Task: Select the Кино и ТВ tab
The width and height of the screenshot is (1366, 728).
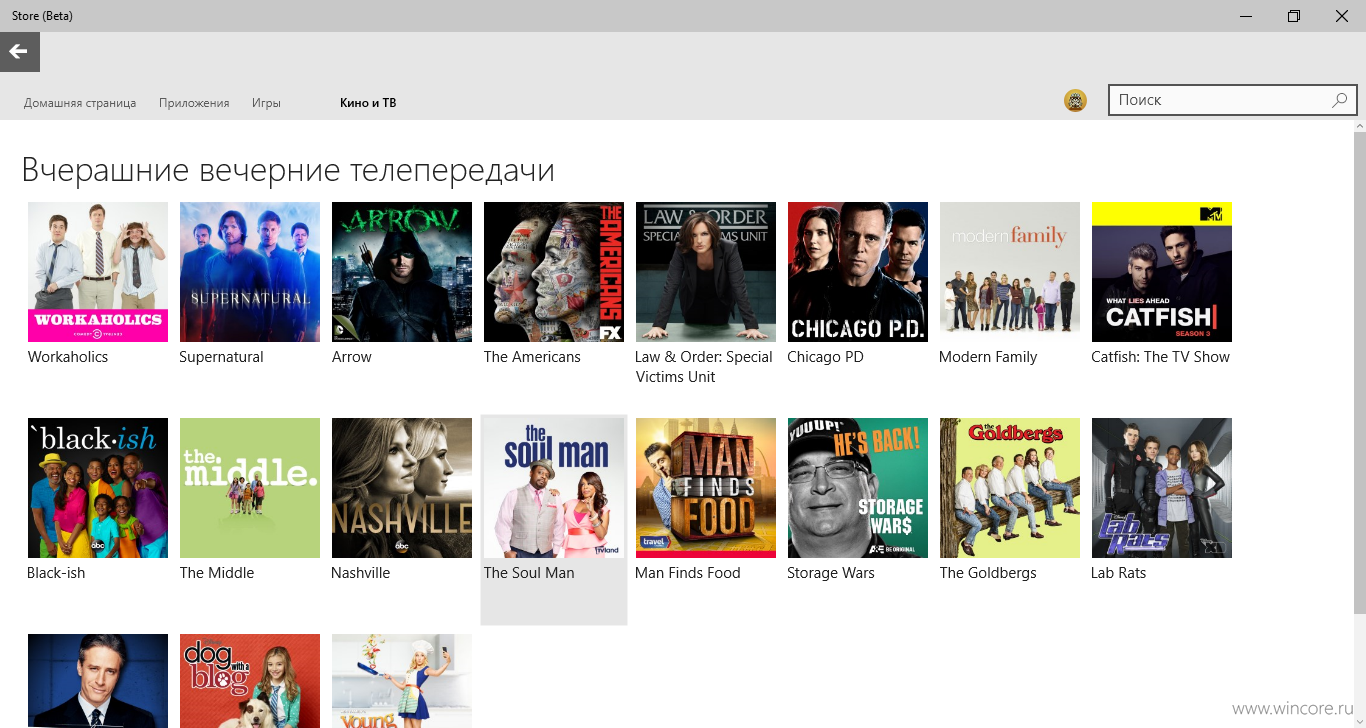Action: (x=368, y=103)
